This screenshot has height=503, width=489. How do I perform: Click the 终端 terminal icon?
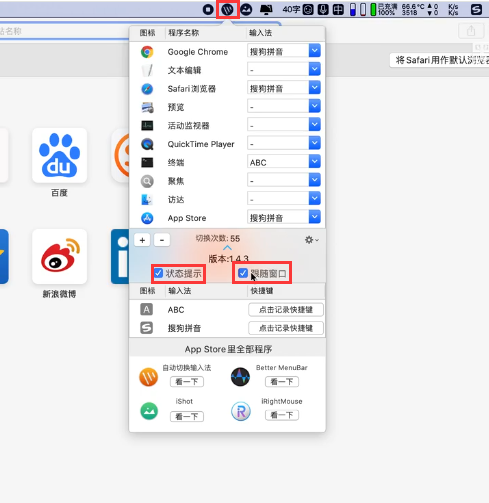(x=147, y=162)
